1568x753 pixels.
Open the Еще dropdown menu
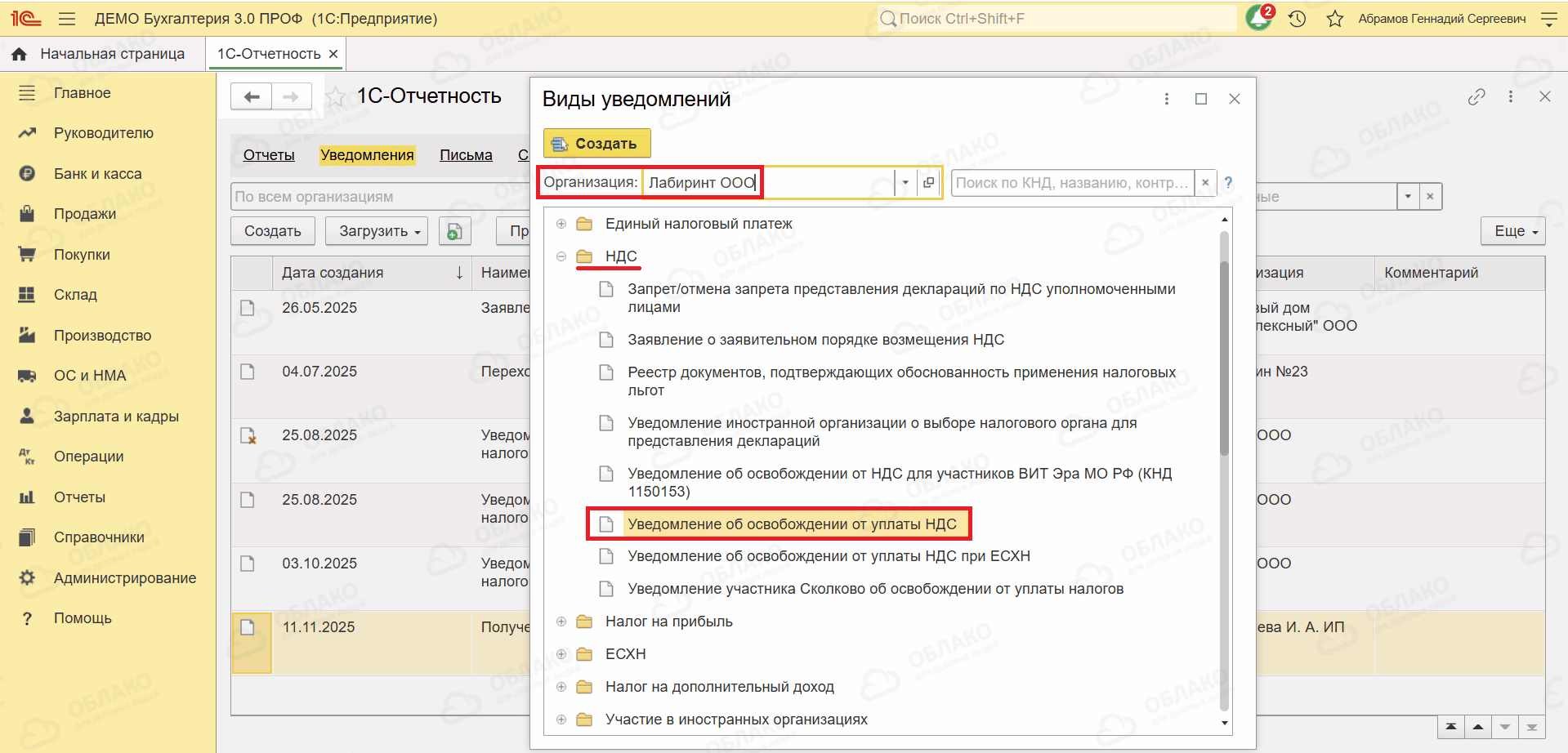[1513, 231]
